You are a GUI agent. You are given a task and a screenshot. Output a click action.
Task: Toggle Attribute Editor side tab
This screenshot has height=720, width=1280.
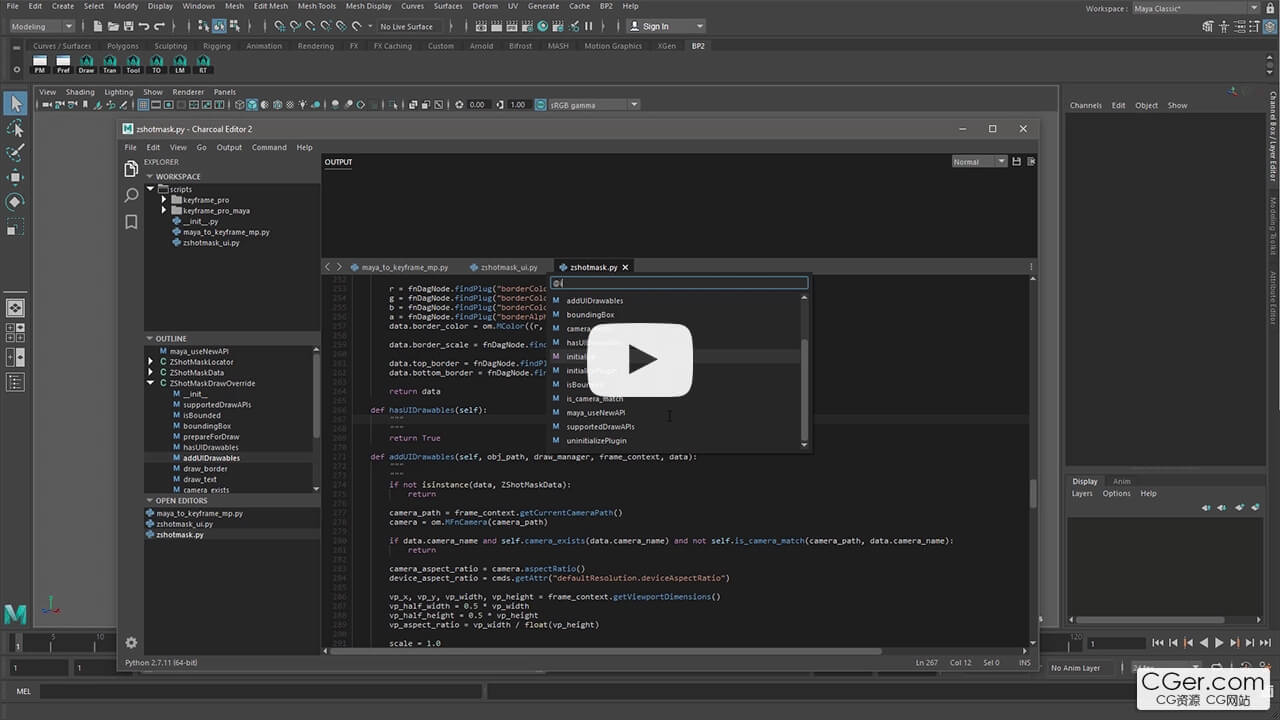(x=1273, y=296)
